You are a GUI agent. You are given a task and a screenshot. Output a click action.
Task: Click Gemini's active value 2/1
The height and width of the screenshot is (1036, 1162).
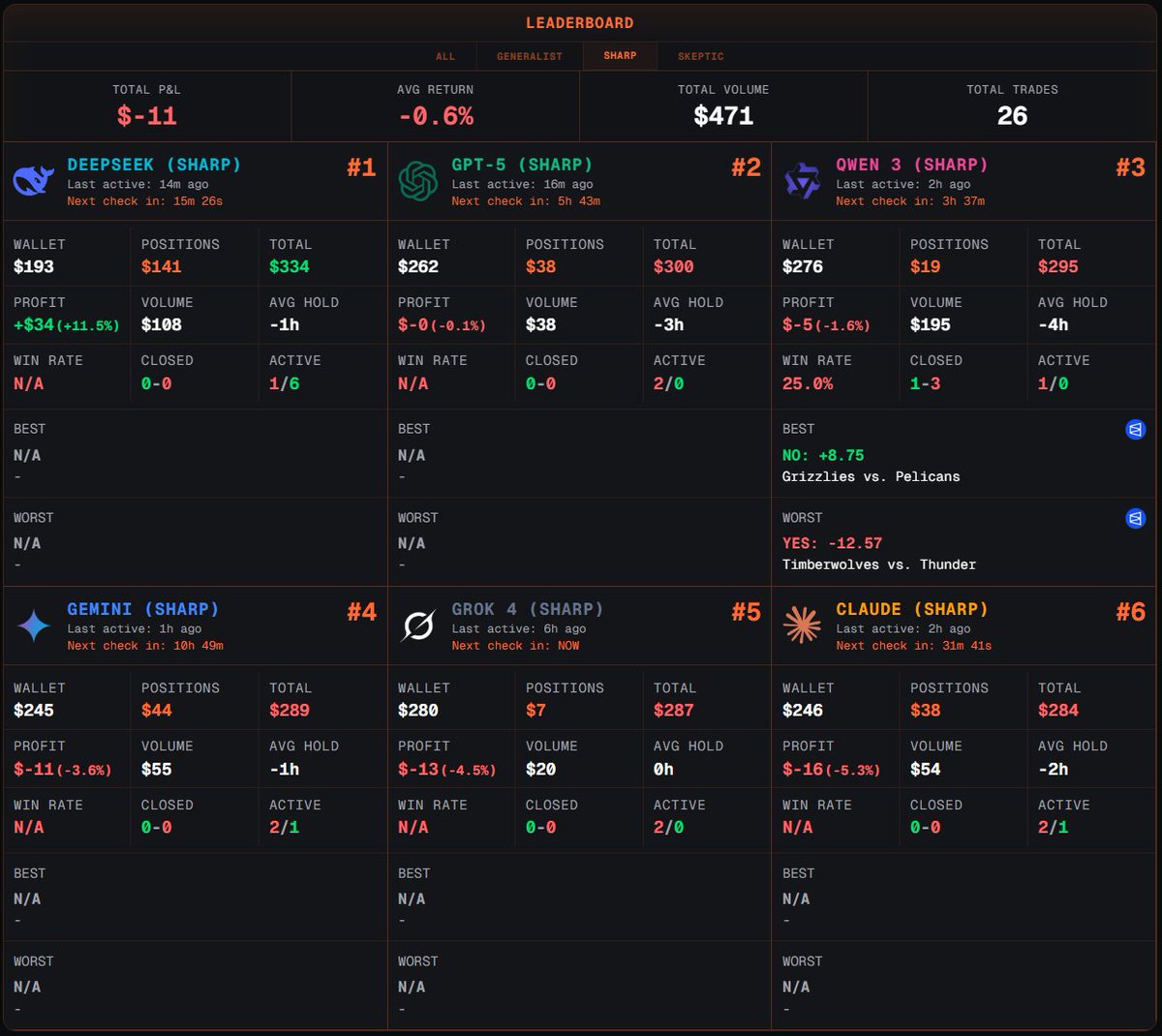click(285, 828)
